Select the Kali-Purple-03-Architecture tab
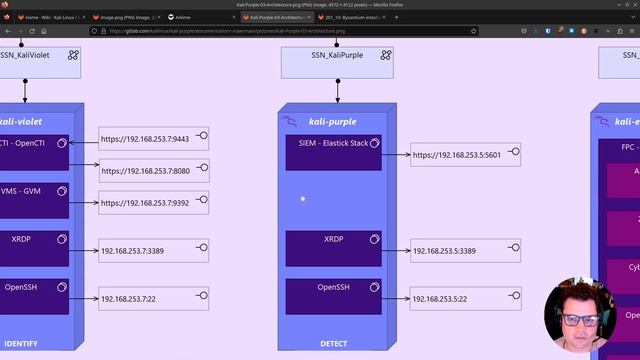640x360 pixels. (x=276, y=17)
